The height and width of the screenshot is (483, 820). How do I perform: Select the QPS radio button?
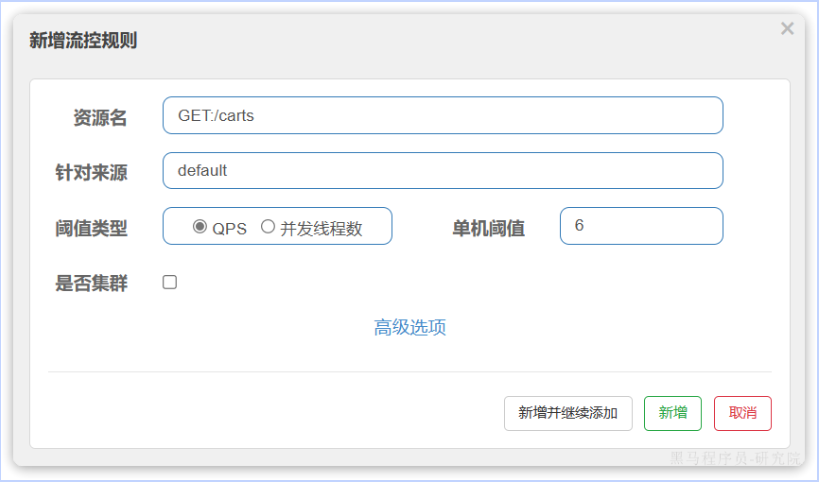[200, 227]
